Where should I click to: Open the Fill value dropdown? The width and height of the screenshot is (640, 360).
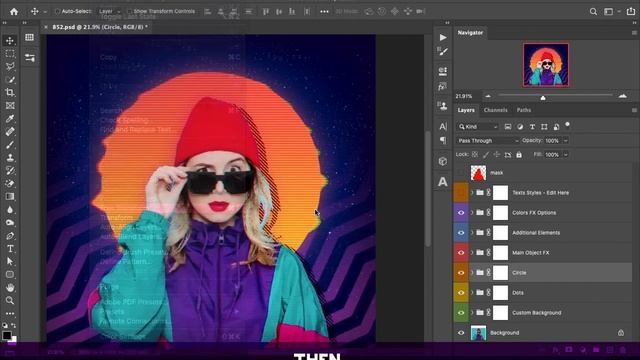point(566,155)
